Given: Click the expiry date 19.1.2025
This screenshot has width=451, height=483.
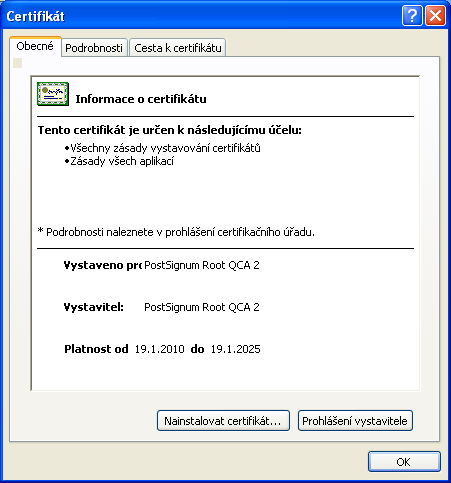Looking at the screenshot, I should click(x=235, y=349).
